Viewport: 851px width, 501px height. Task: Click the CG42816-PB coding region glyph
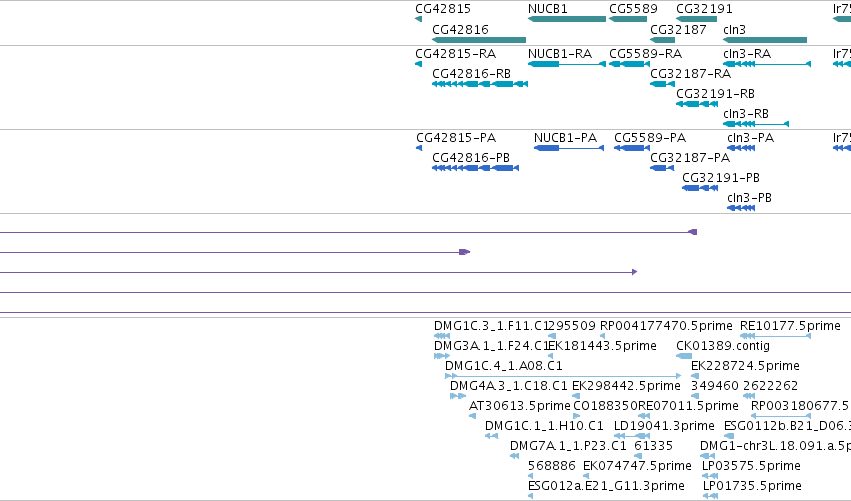click(475, 168)
